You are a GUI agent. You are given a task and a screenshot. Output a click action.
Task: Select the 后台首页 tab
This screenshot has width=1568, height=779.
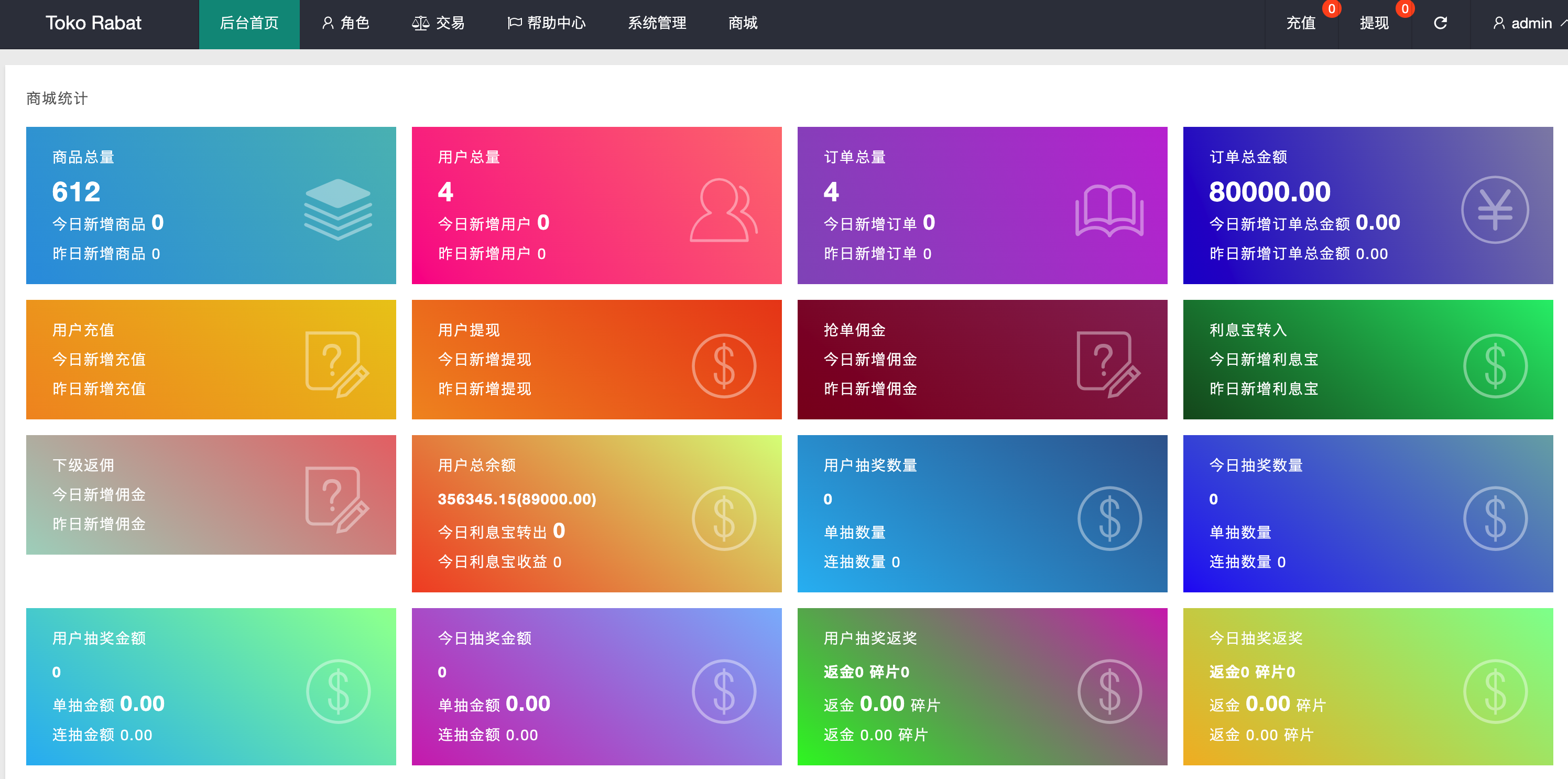pos(249,24)
